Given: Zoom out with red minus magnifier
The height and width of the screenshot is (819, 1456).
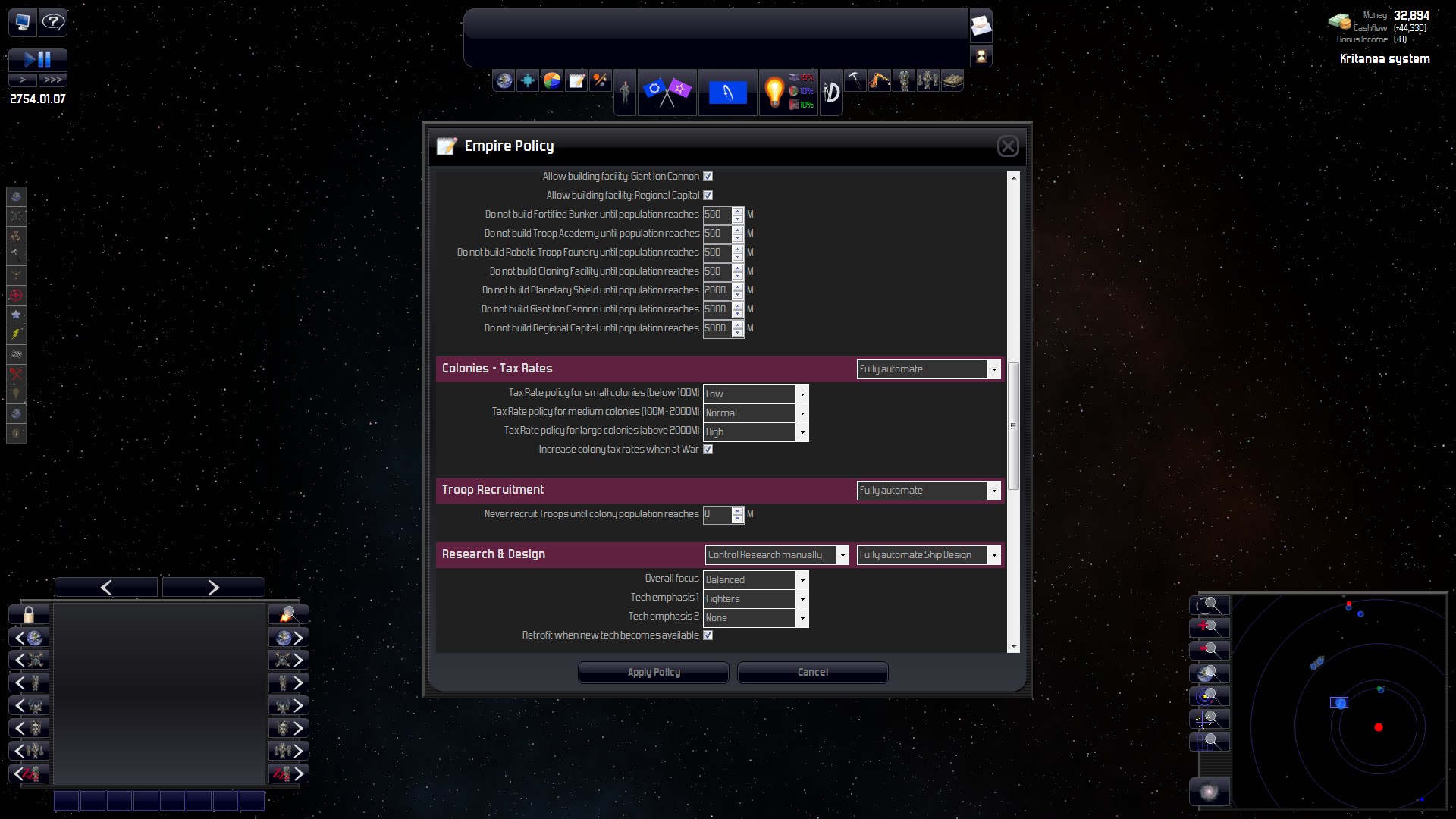Looking at the screenshot, I should 1210,650.
